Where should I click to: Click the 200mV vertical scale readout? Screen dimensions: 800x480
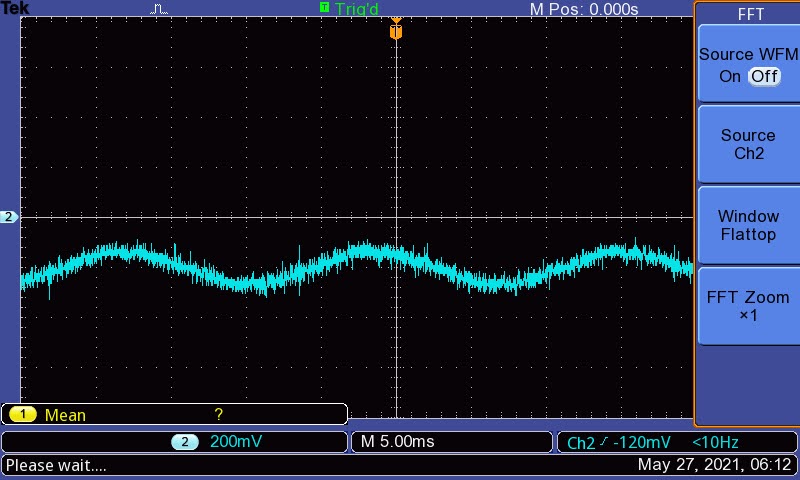236,441
